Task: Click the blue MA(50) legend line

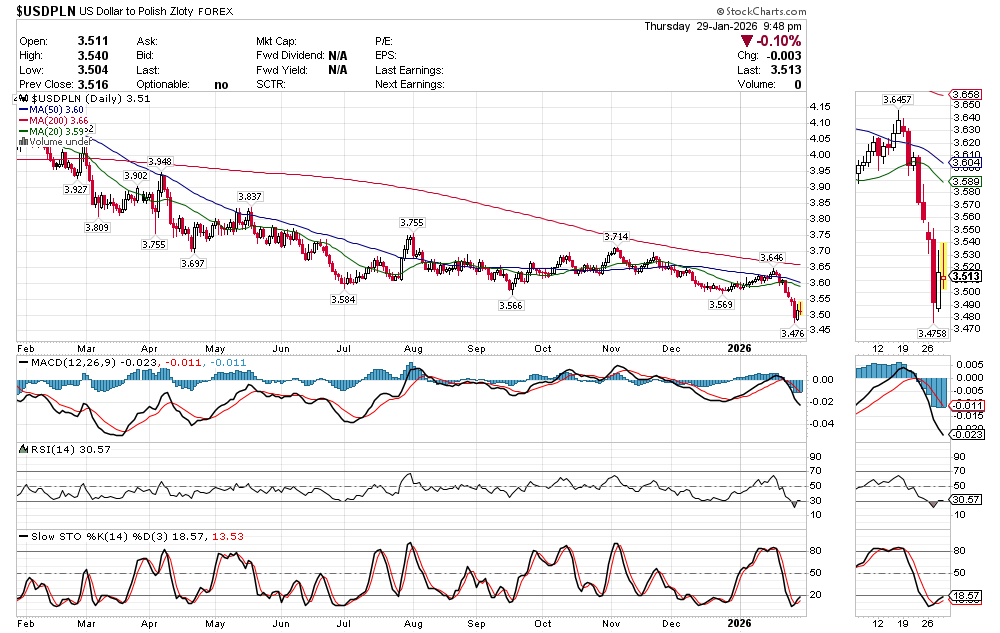Action: [23, 110]
